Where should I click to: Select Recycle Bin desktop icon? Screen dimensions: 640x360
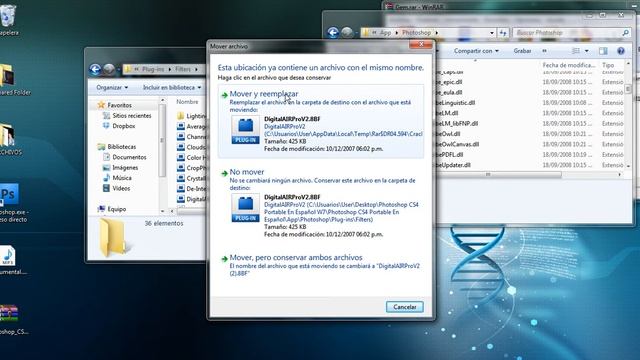pos(9,20)
